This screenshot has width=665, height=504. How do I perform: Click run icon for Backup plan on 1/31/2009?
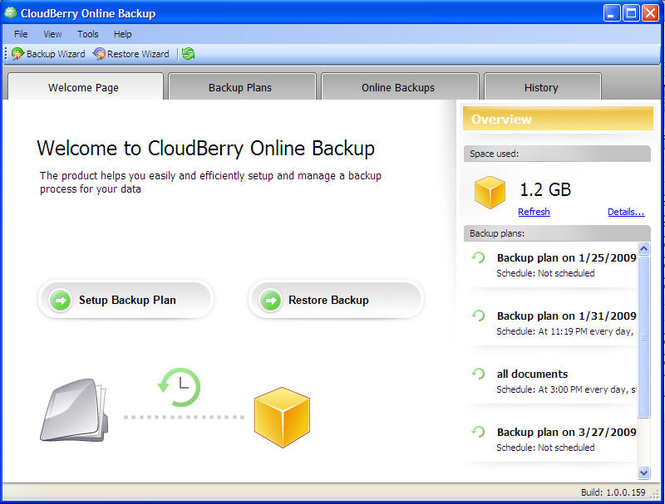click(x=478, y=315)
